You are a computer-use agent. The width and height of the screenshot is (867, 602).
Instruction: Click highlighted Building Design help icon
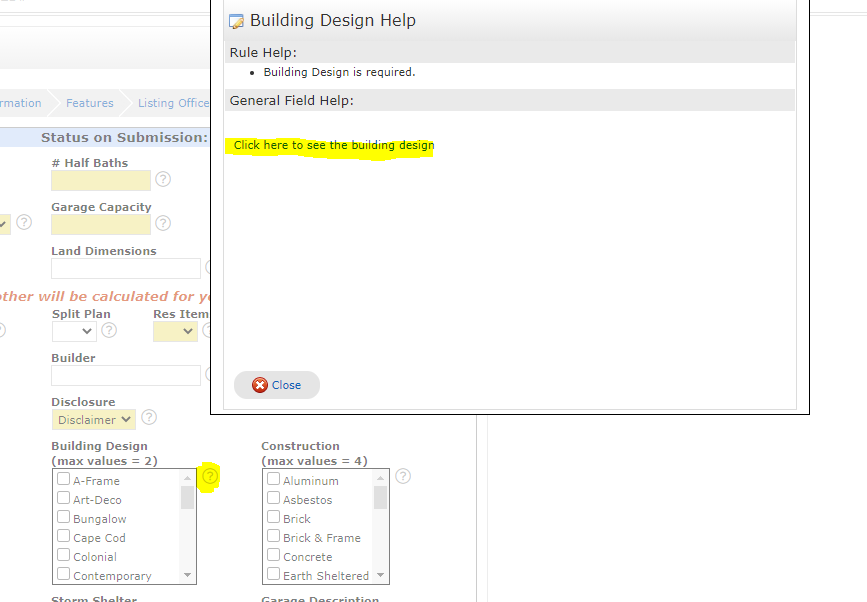click(209, 477)
